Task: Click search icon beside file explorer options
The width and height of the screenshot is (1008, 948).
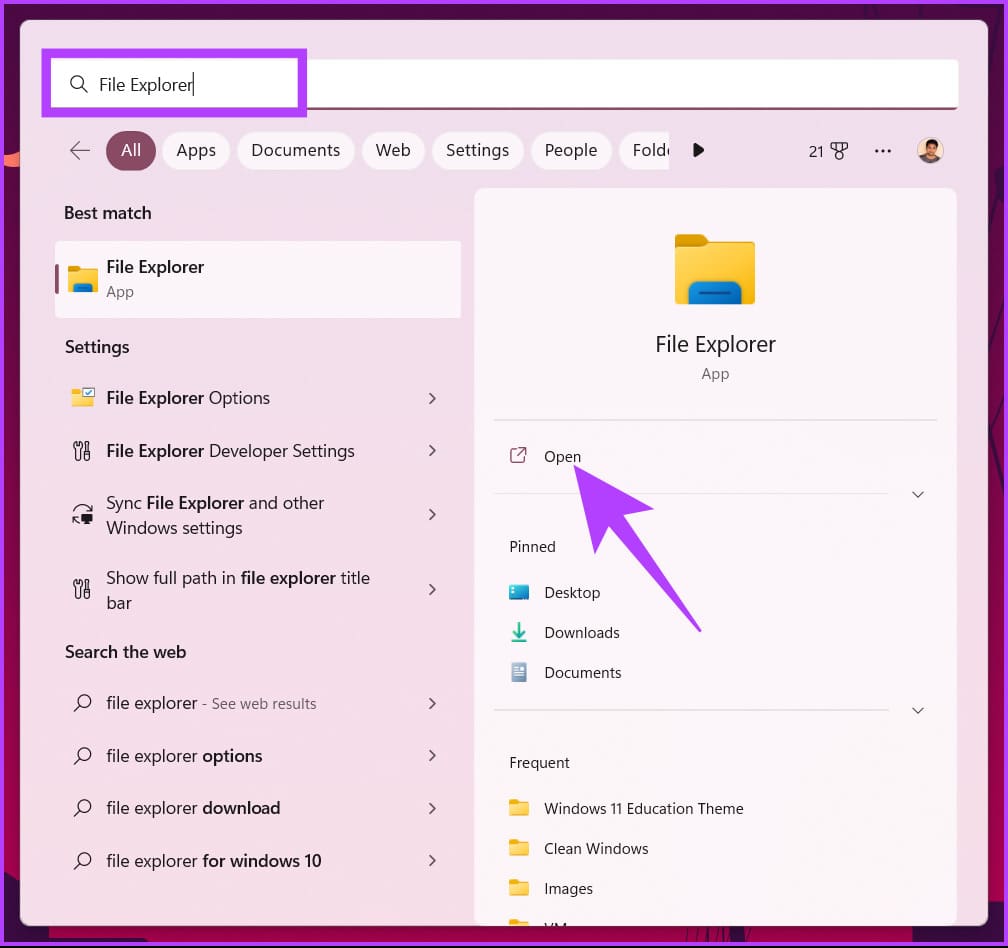Action: [x=82, y=756]
